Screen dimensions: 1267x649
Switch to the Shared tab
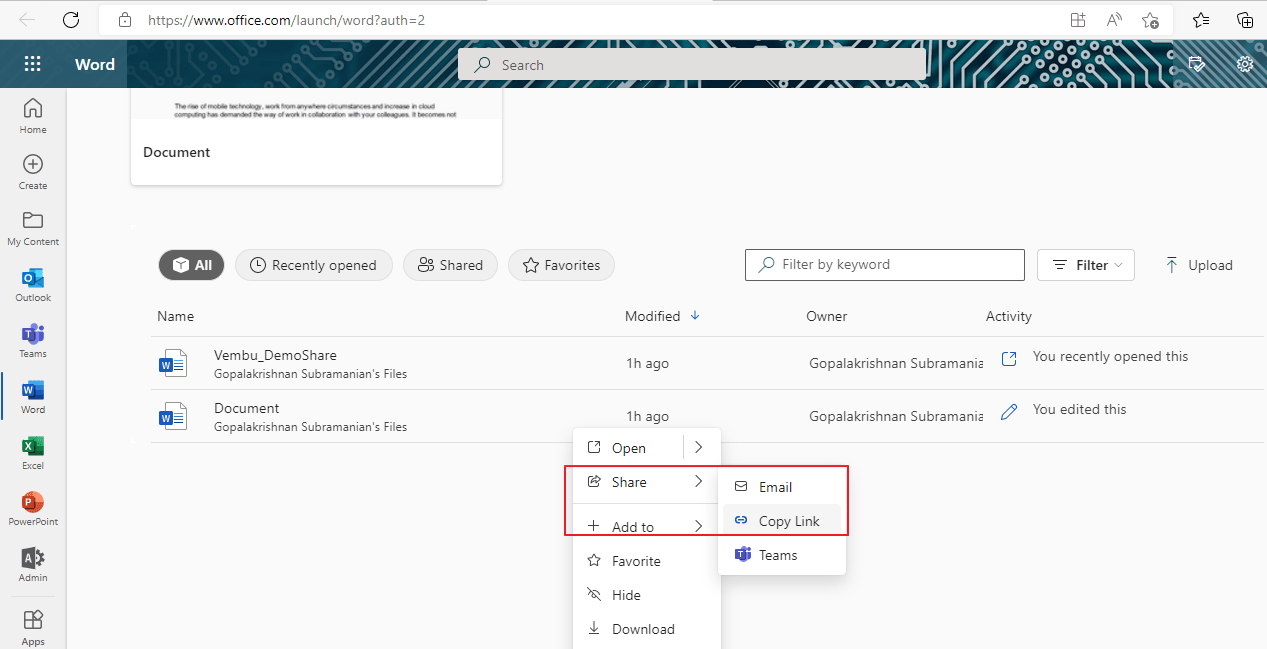tap(450, 265)
